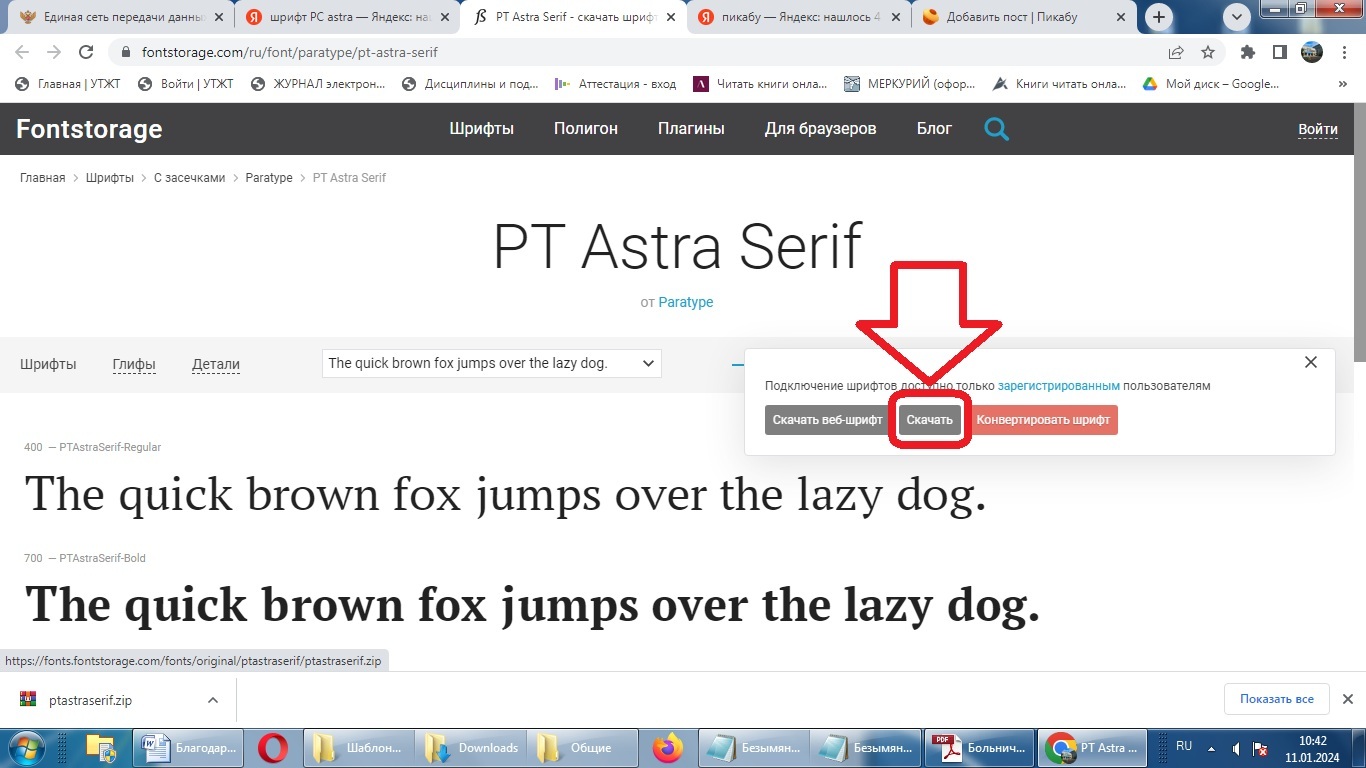This screenshot has width=1366, height=768.
Task: Launch Opera from the taskbar
Action: pos(273,747)
